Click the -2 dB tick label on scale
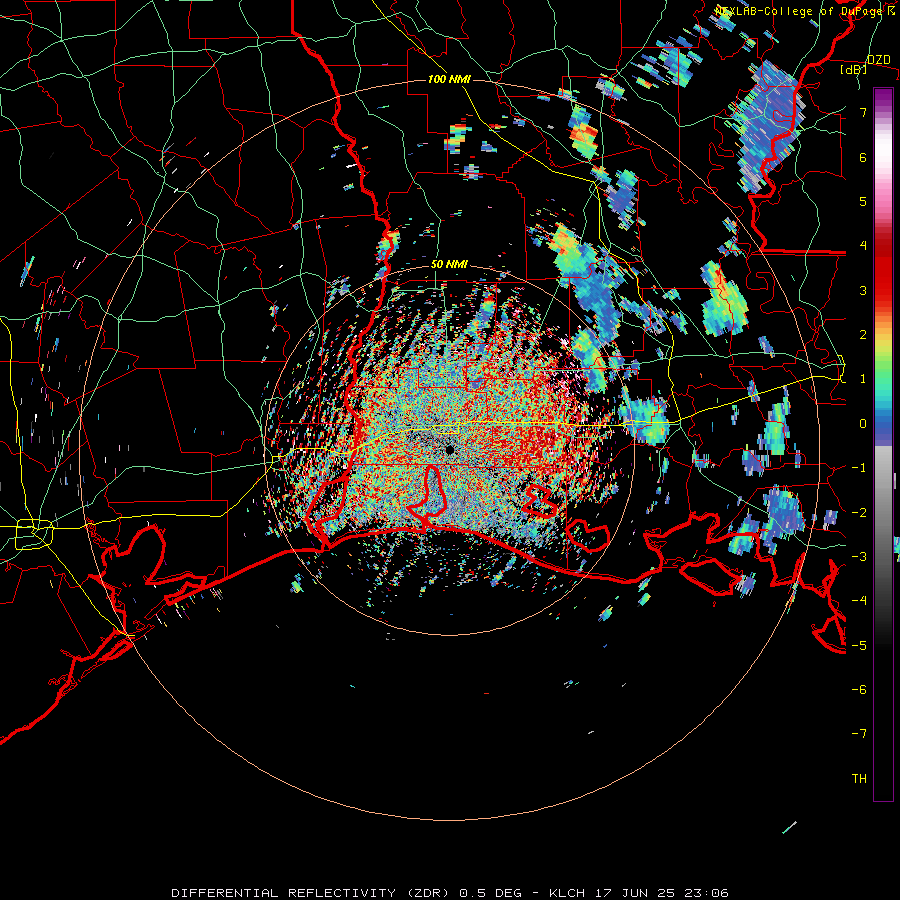The height and width of the screenshot is (900, 900). (x=859, y=512)
